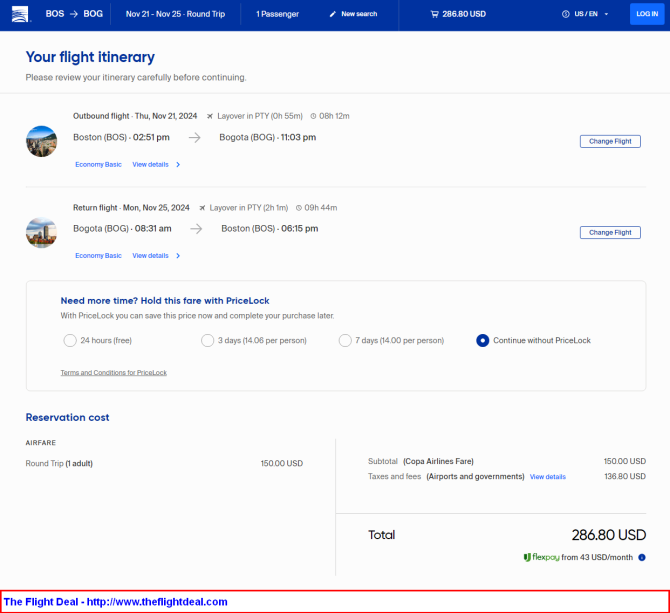View details of the outbound flight
The image size is (670, 613).
150,164
